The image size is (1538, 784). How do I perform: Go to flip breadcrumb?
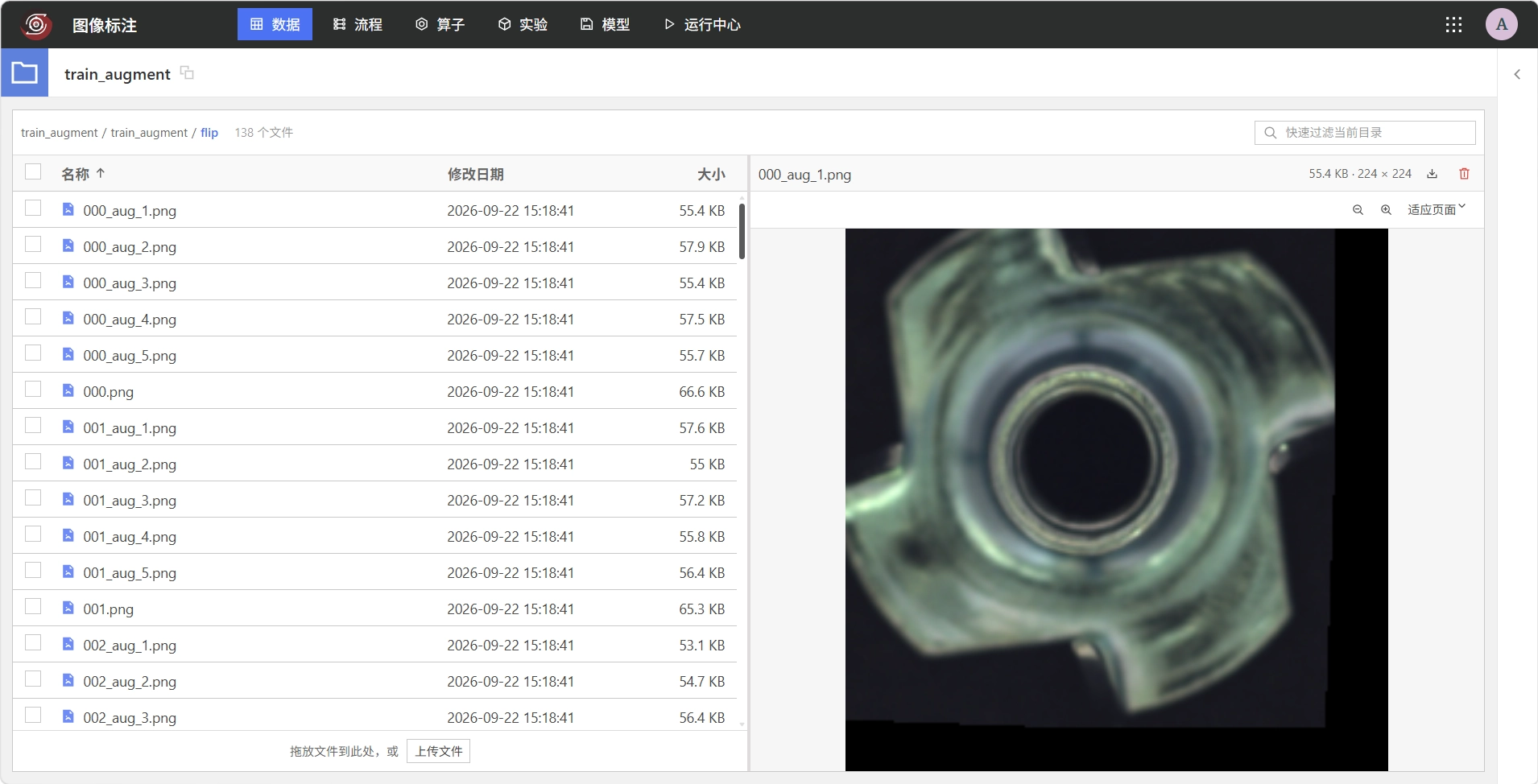click(x=209, y=133)
